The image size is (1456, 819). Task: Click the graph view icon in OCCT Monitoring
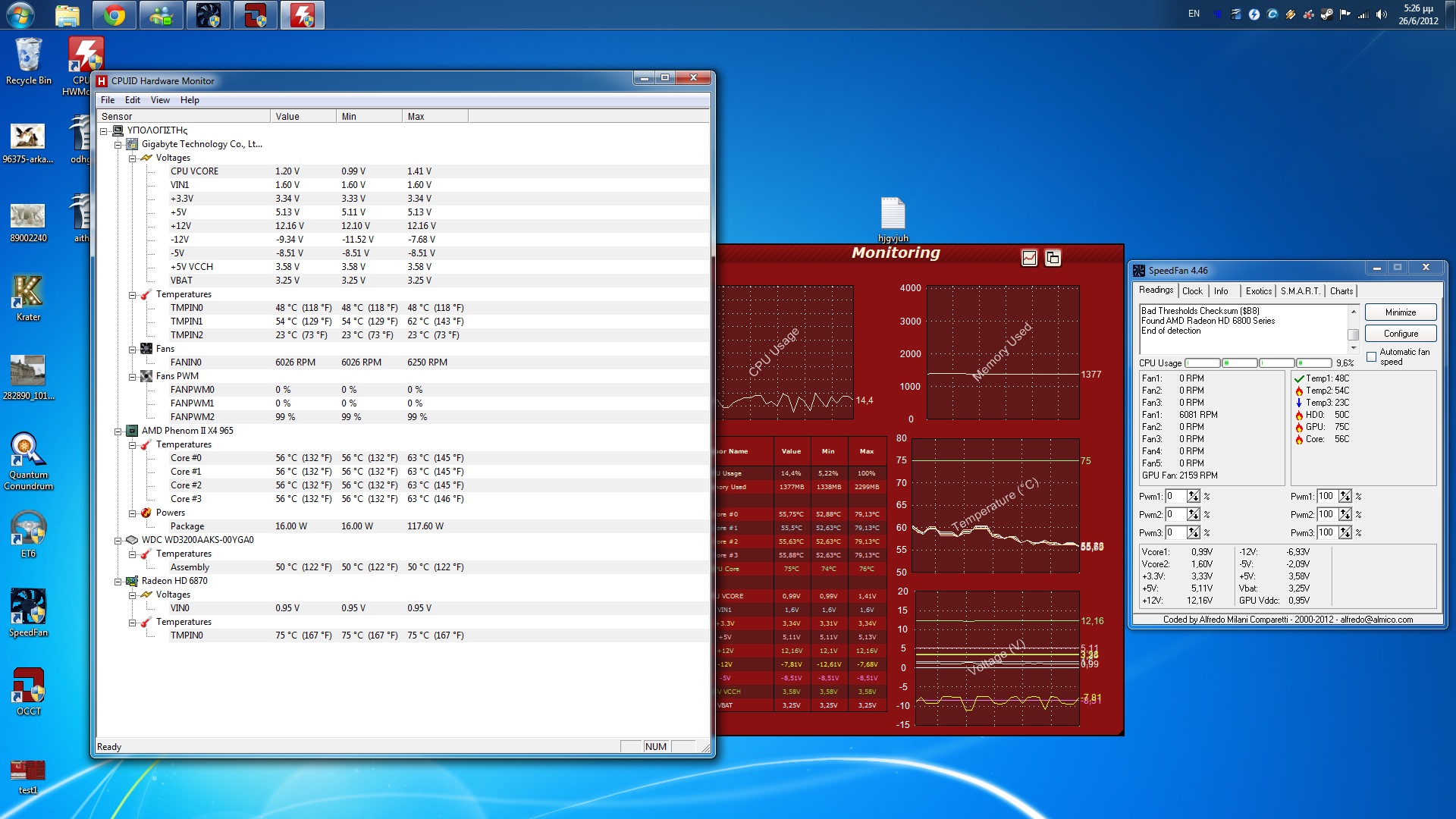click(1029, 258)
